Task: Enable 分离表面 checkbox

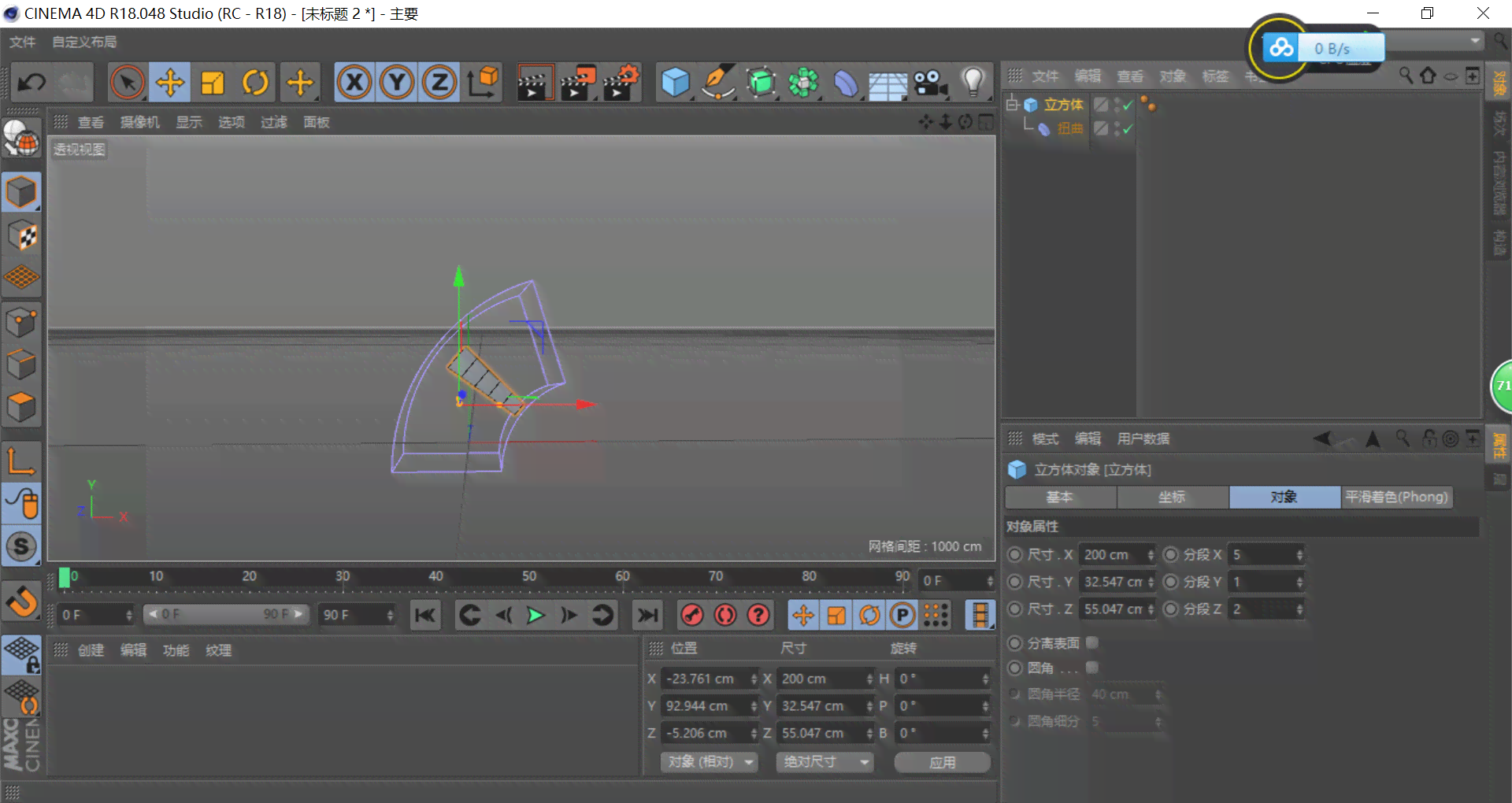Action: pyautogui.click(x=1092, y=643)
